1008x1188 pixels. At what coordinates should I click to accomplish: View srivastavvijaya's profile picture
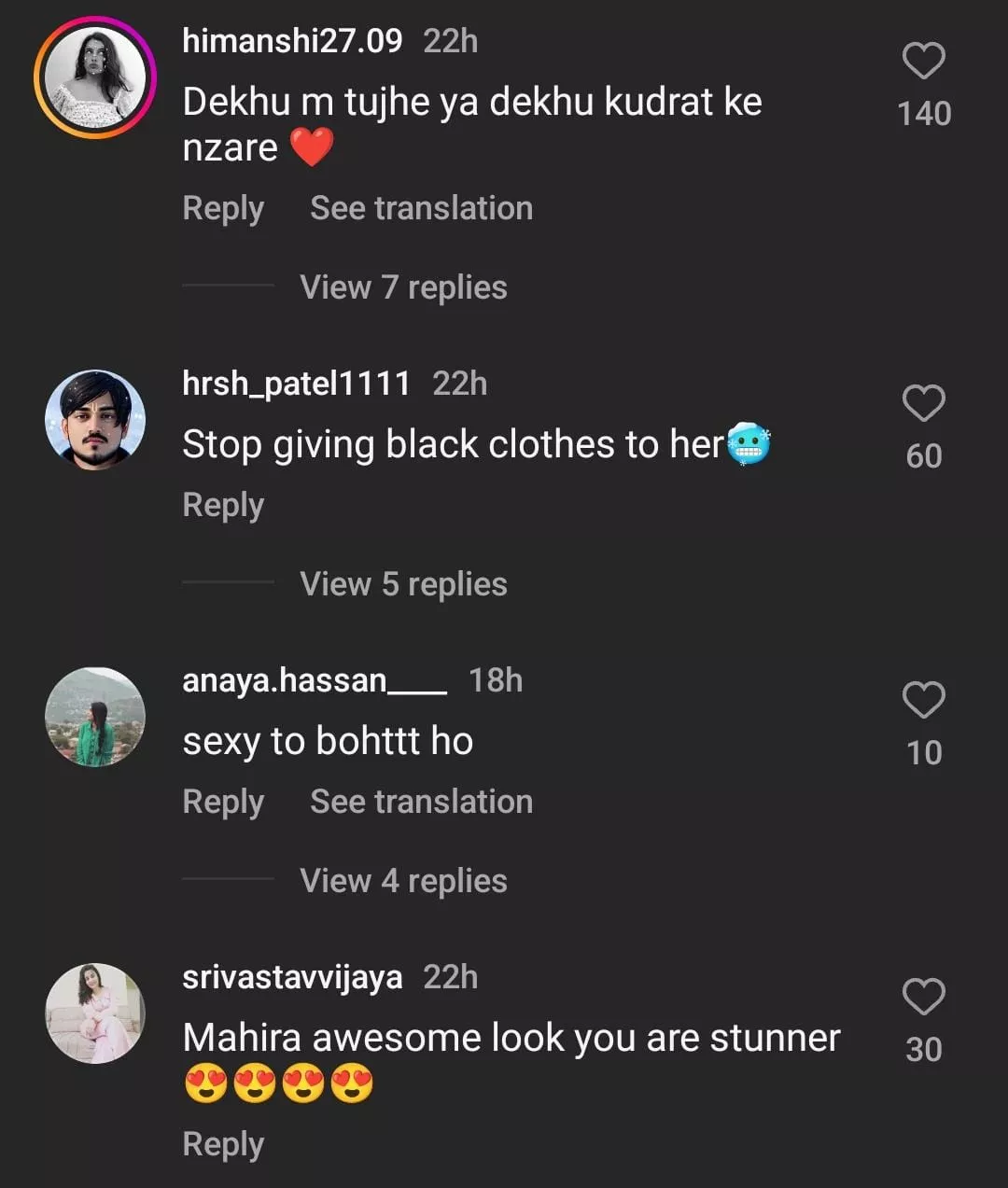coord(95,1013)
